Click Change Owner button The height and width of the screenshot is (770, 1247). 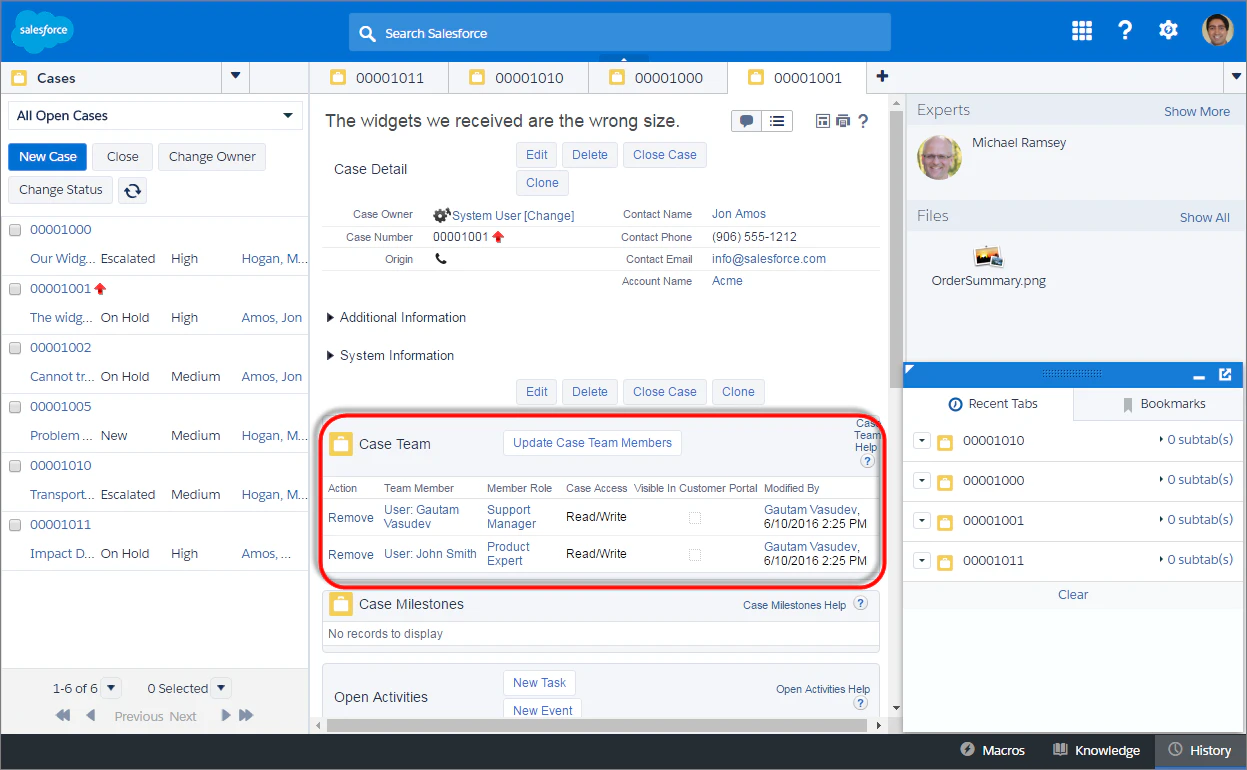[212, 156]
